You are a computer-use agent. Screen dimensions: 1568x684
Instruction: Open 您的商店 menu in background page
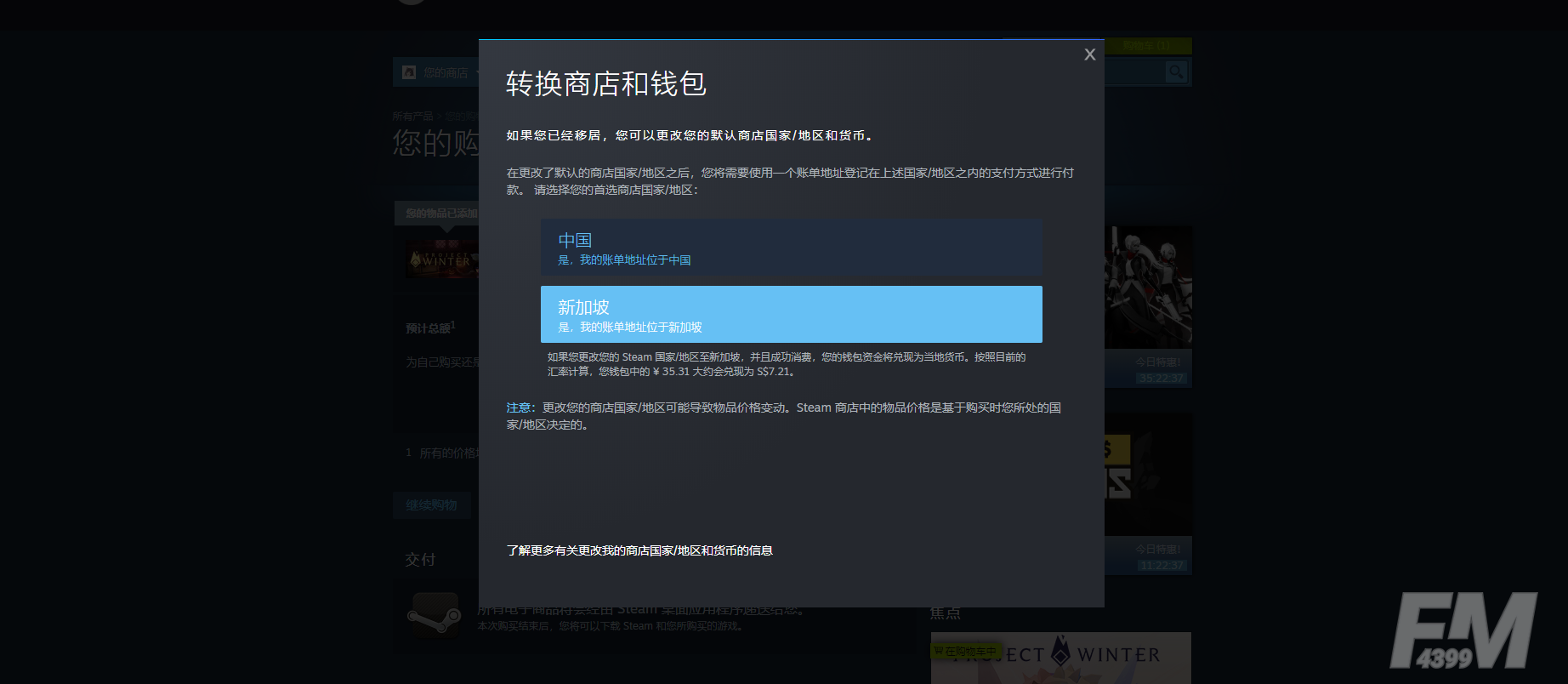tap(445, 73)
